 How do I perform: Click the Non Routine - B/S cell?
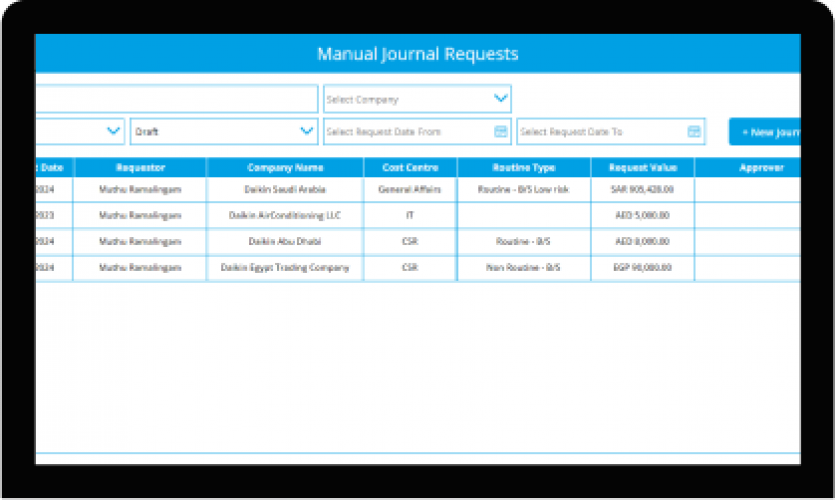(x=524, y=267)
